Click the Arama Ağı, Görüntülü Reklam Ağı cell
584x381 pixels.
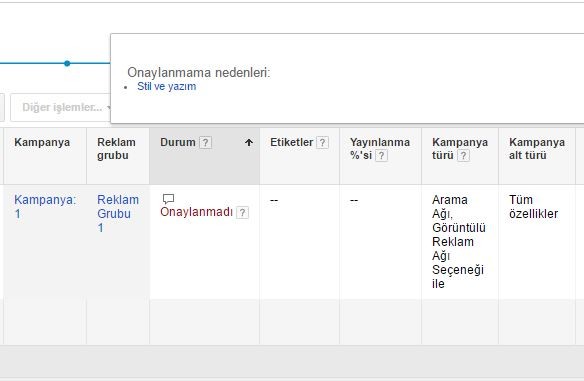click(459, 242)
